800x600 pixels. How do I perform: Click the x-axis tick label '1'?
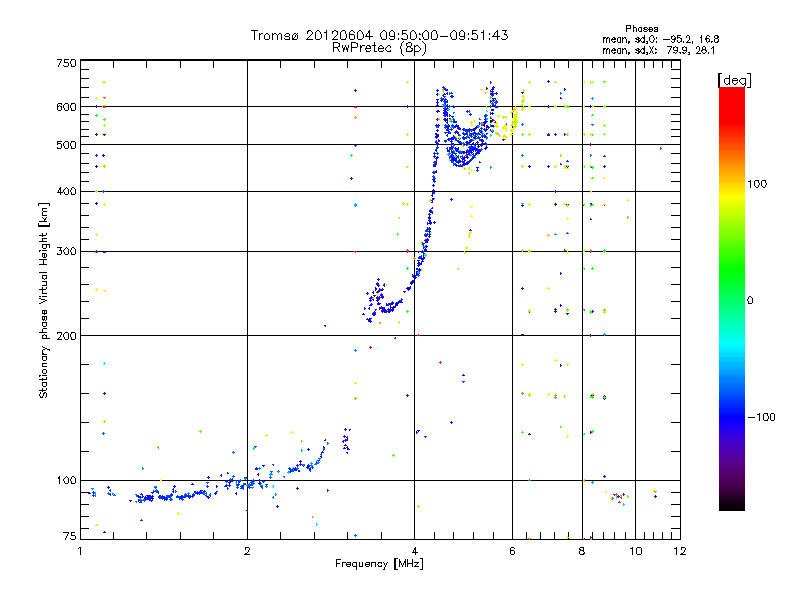[80, 551]
